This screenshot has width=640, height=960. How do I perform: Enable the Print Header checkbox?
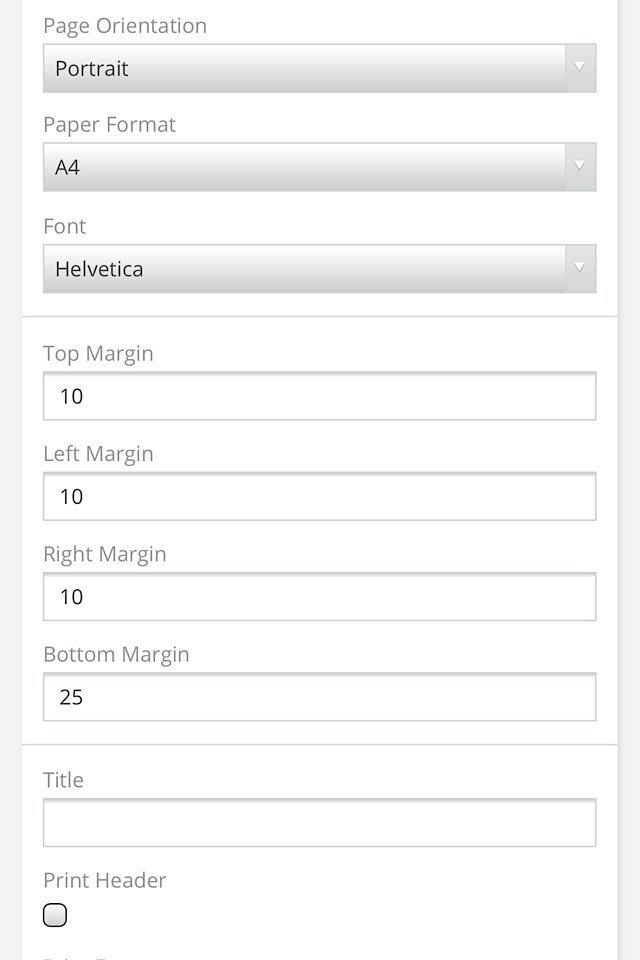click(55, 915)
